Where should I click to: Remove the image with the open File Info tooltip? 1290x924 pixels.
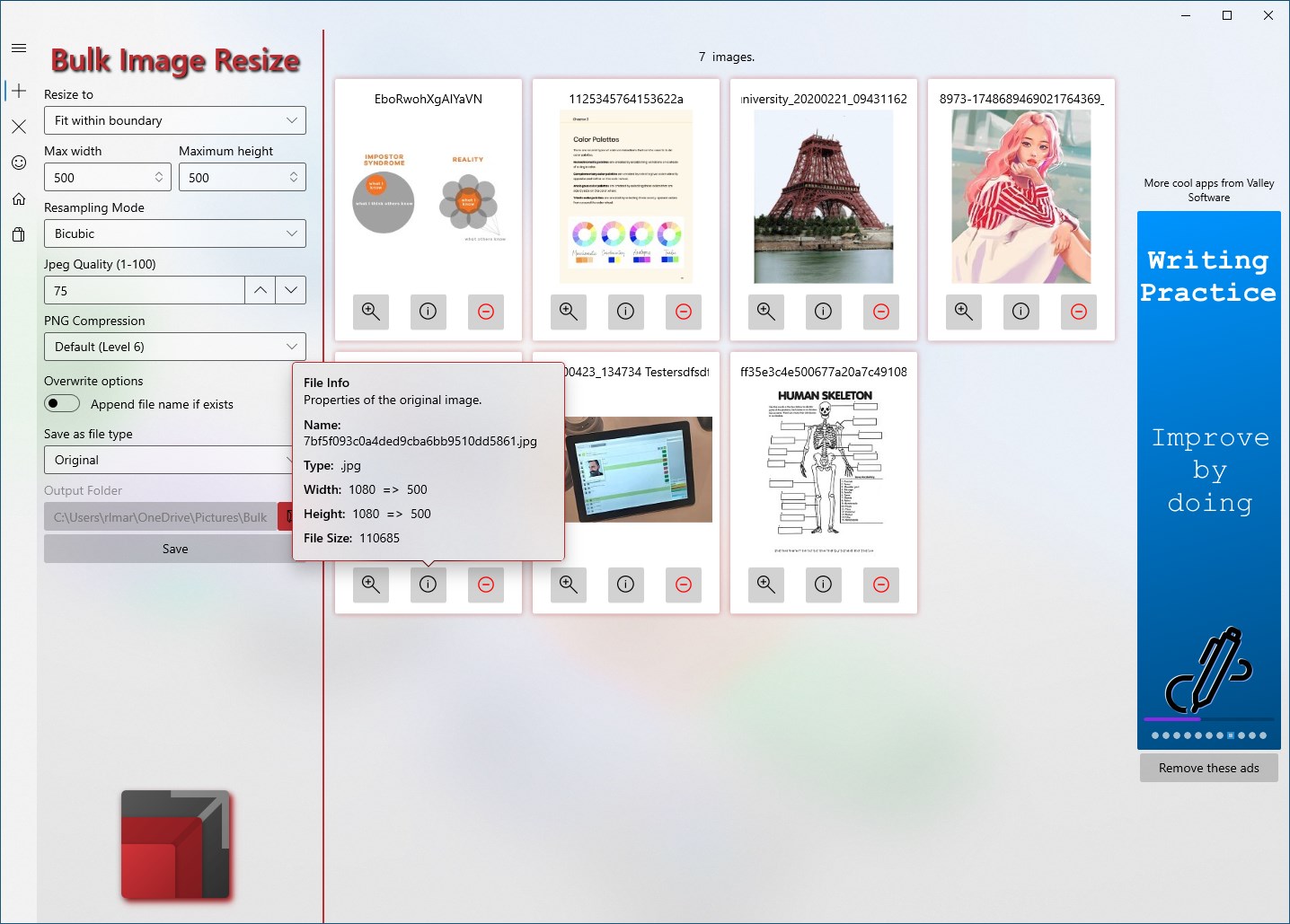coord(486,585)
